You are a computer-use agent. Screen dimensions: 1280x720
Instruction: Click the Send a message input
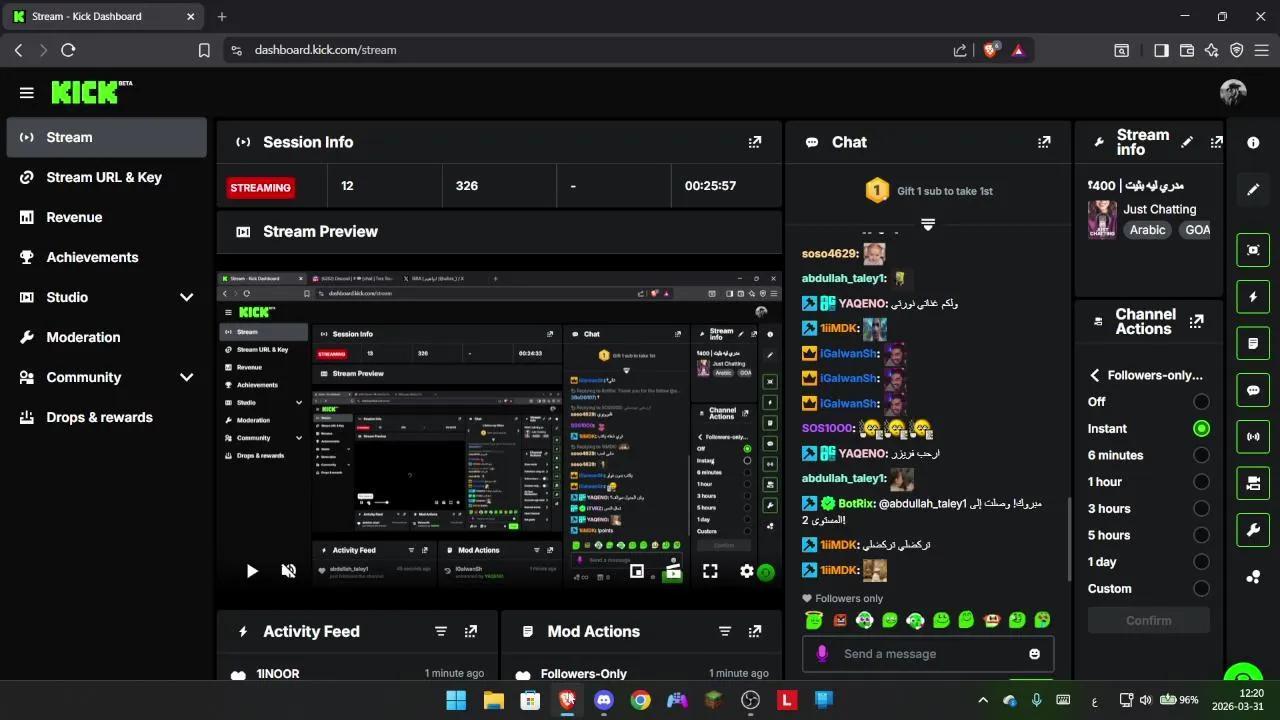click(x=927, y=654)
